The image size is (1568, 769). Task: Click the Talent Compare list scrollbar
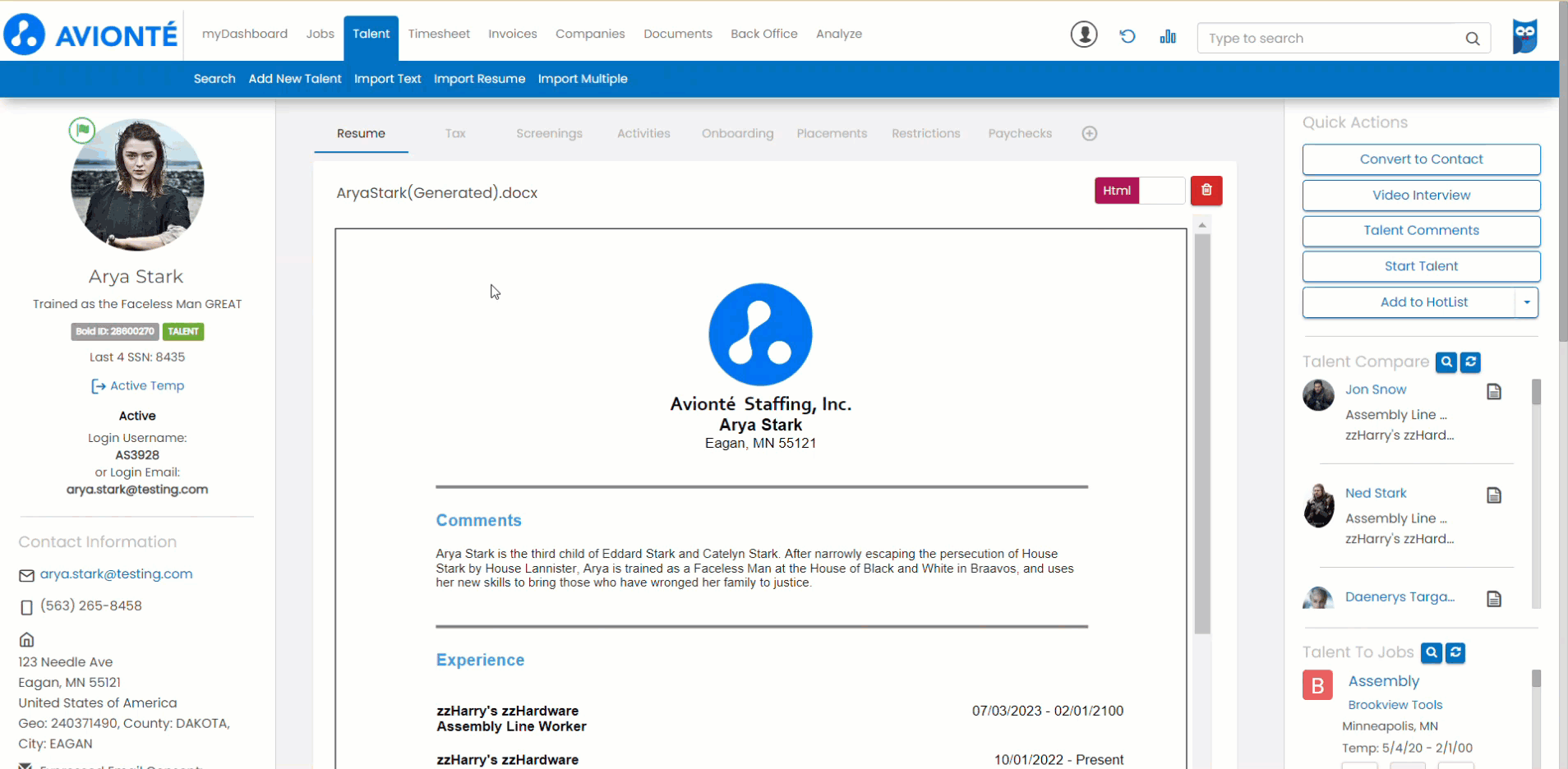[1536, 392]
